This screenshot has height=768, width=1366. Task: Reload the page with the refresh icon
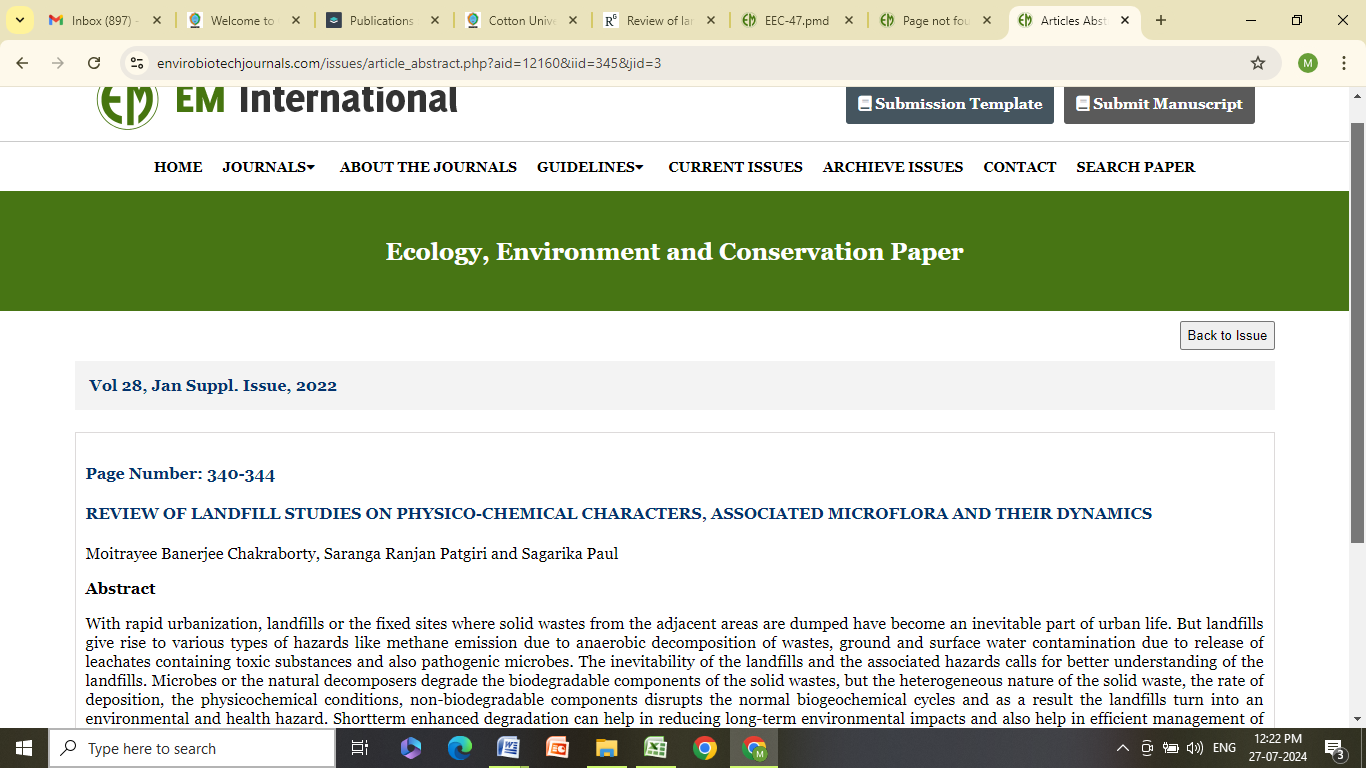(x=94, y=63)
